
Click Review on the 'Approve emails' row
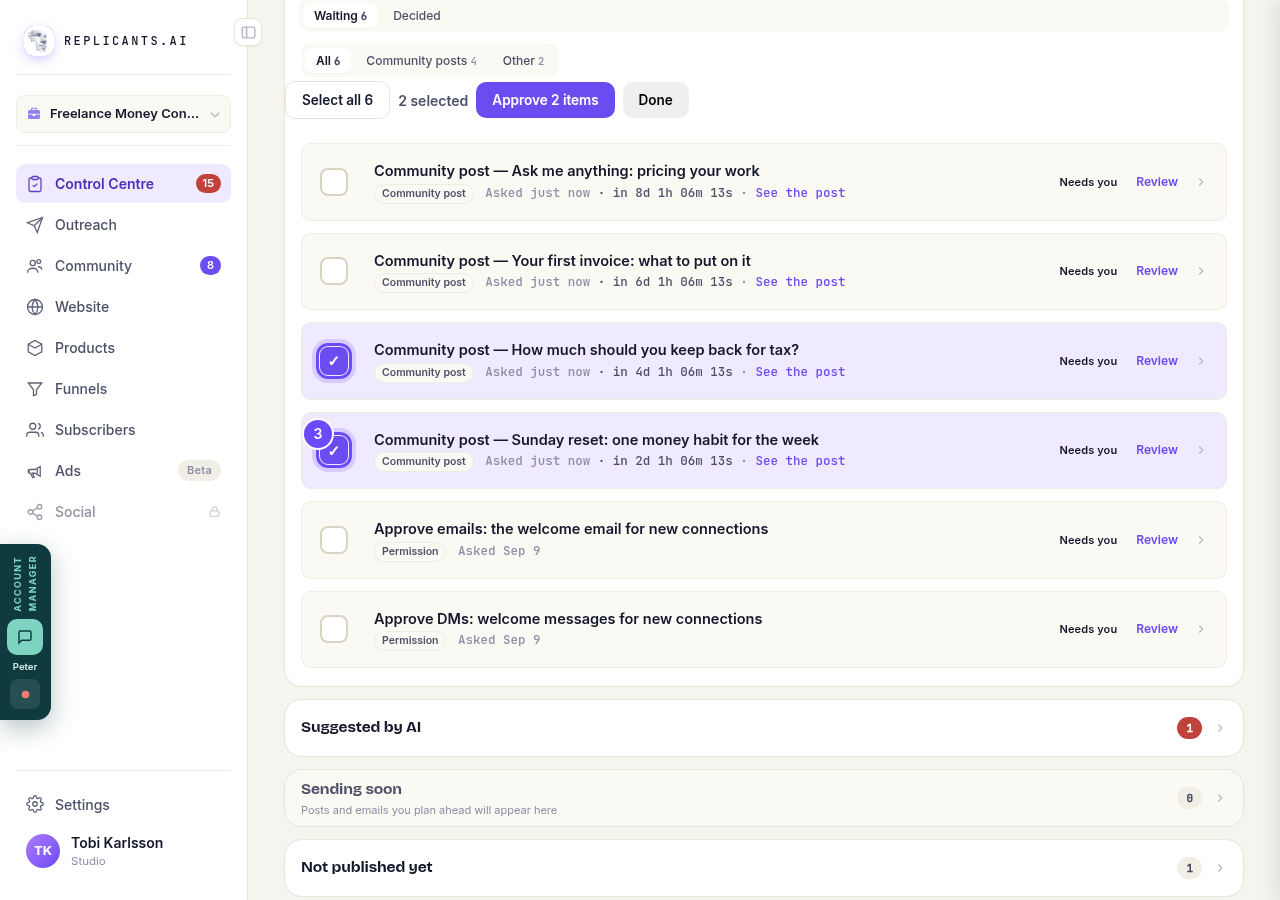(1157, 540)
